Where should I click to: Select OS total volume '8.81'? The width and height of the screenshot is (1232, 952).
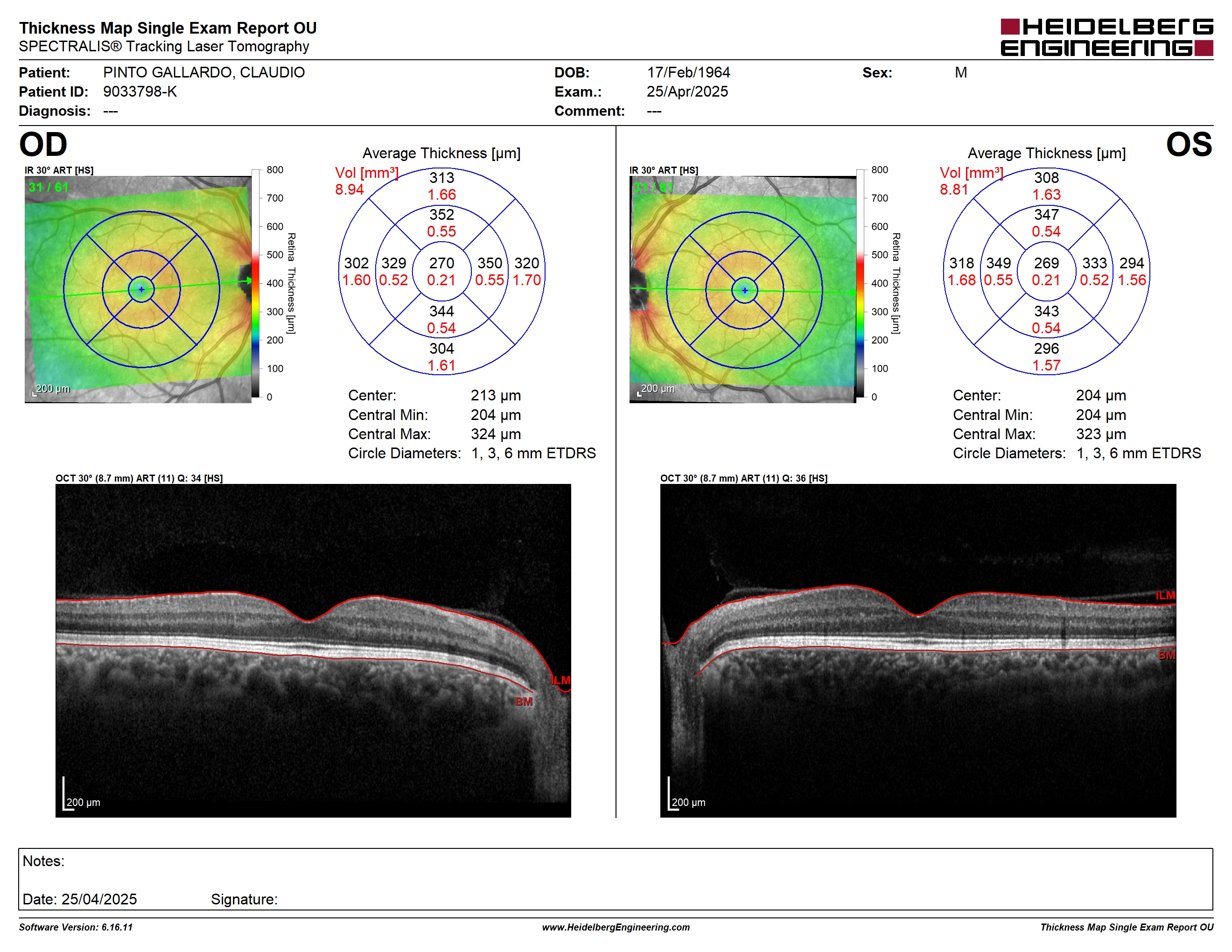954,189
